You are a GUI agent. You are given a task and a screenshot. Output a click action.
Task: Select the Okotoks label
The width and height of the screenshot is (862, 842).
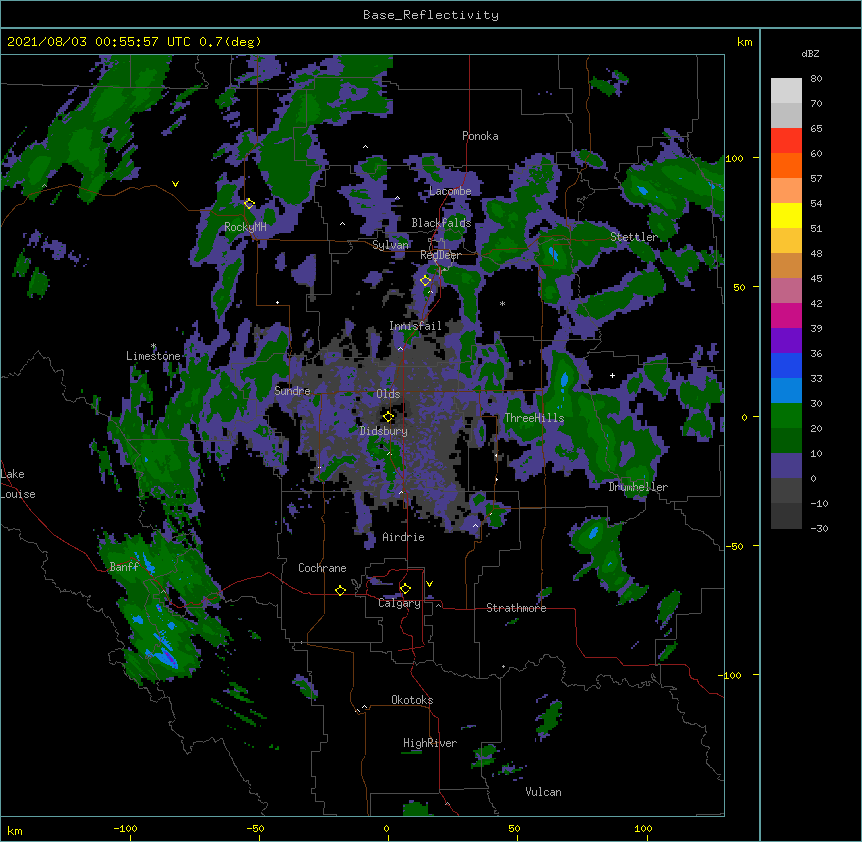[x=412, y=700]
